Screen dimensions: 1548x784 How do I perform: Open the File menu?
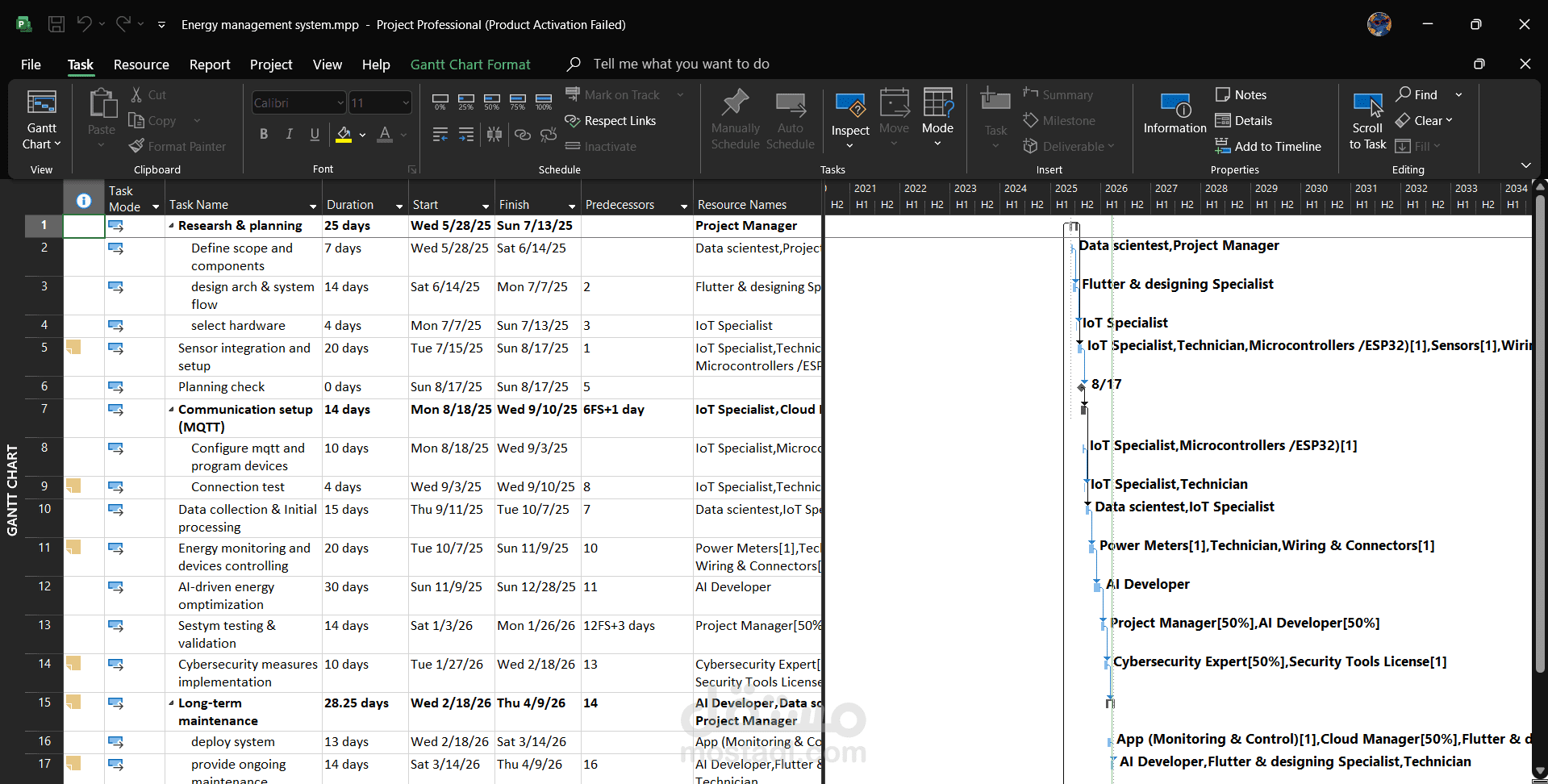[31, 65]
